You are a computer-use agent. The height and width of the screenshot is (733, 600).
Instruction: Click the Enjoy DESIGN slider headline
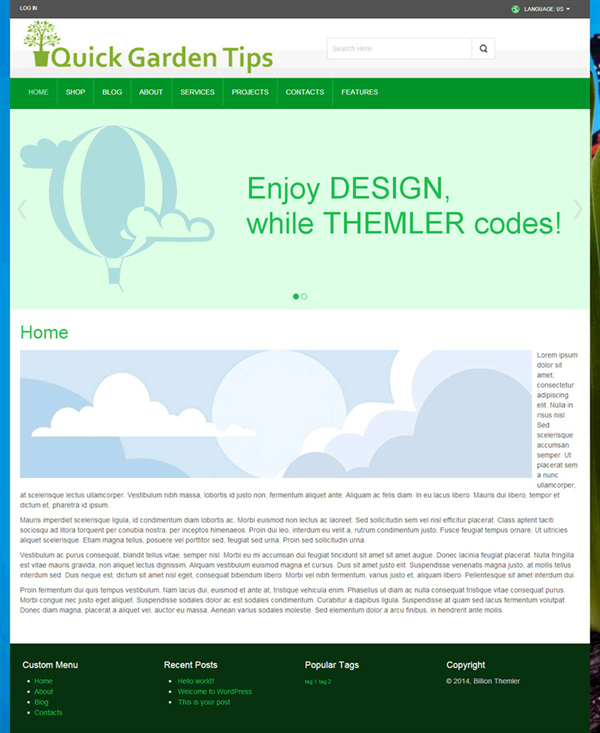pos(404,206)
